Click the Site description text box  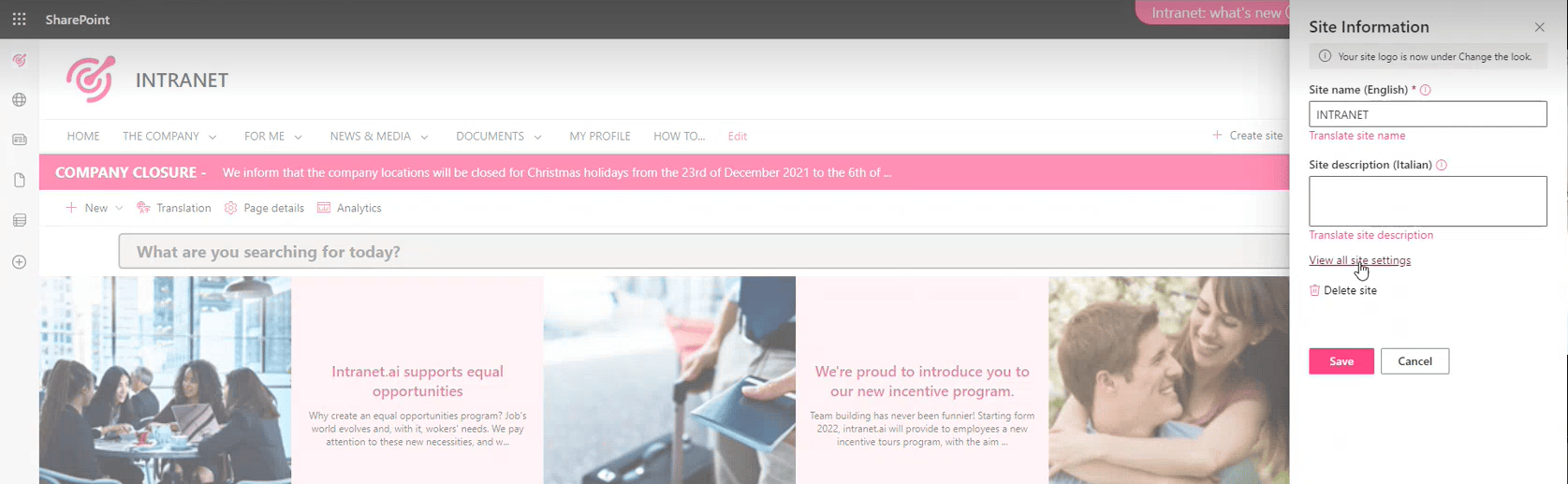[1427, 201]
